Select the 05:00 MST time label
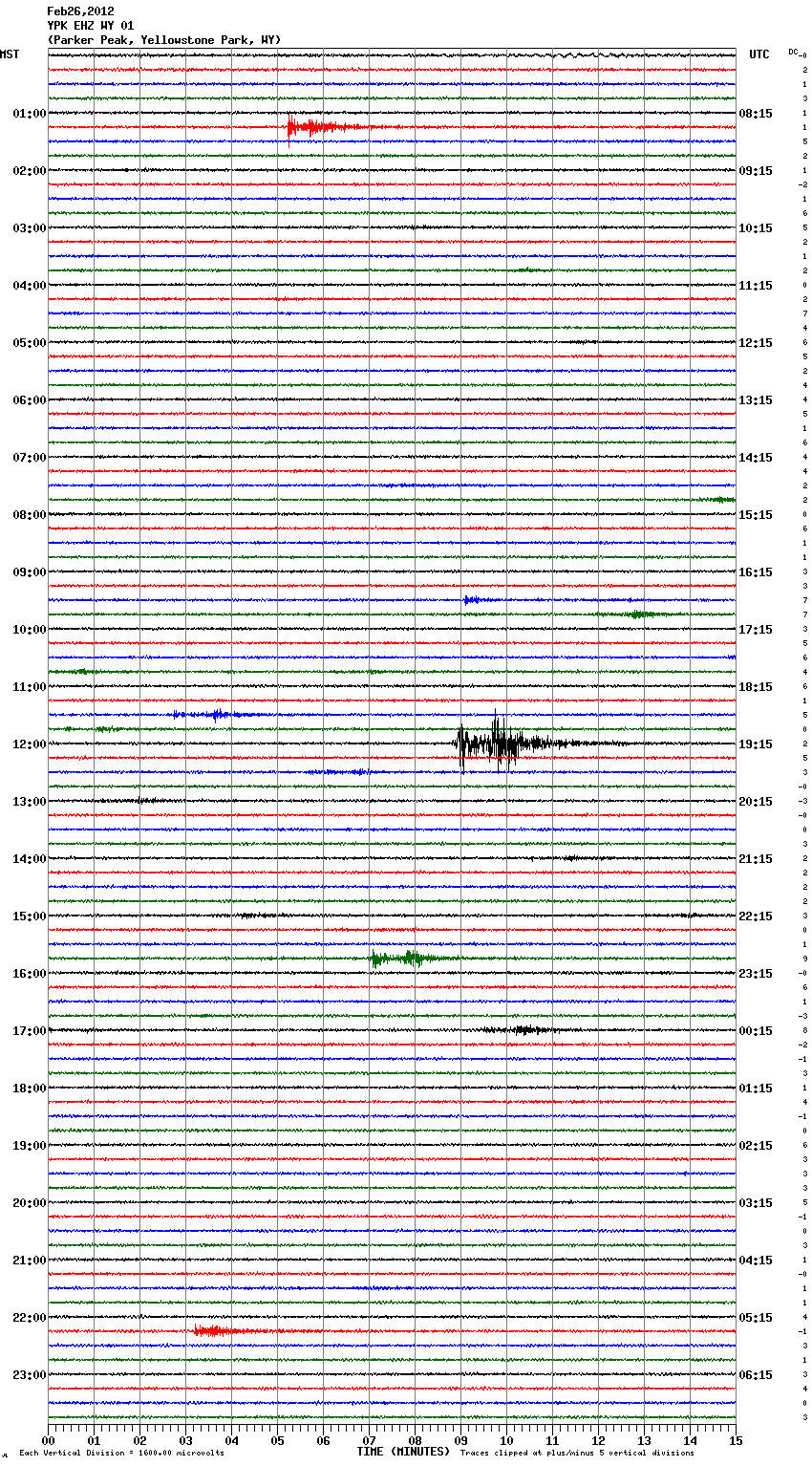The height and width of the screenshot is (1466, 812). 30,343
